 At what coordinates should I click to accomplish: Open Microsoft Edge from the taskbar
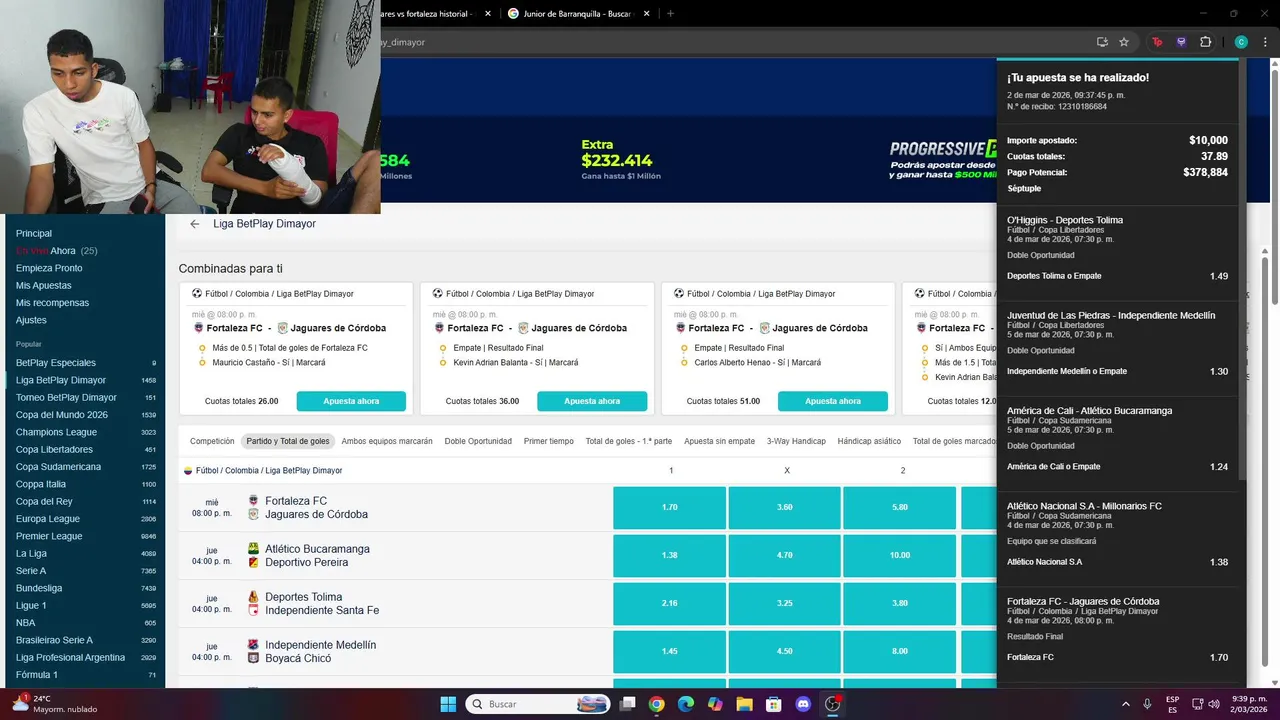(686, 704)
